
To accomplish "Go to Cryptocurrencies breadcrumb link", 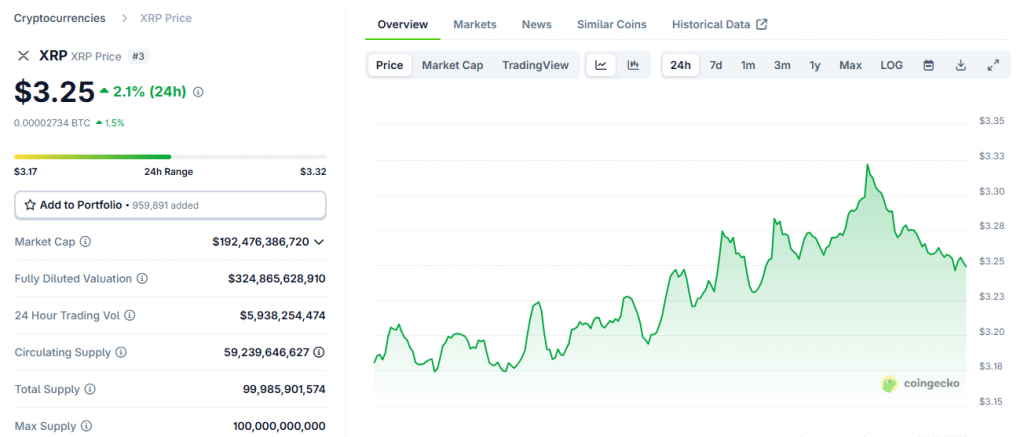I will pos(59,18).
